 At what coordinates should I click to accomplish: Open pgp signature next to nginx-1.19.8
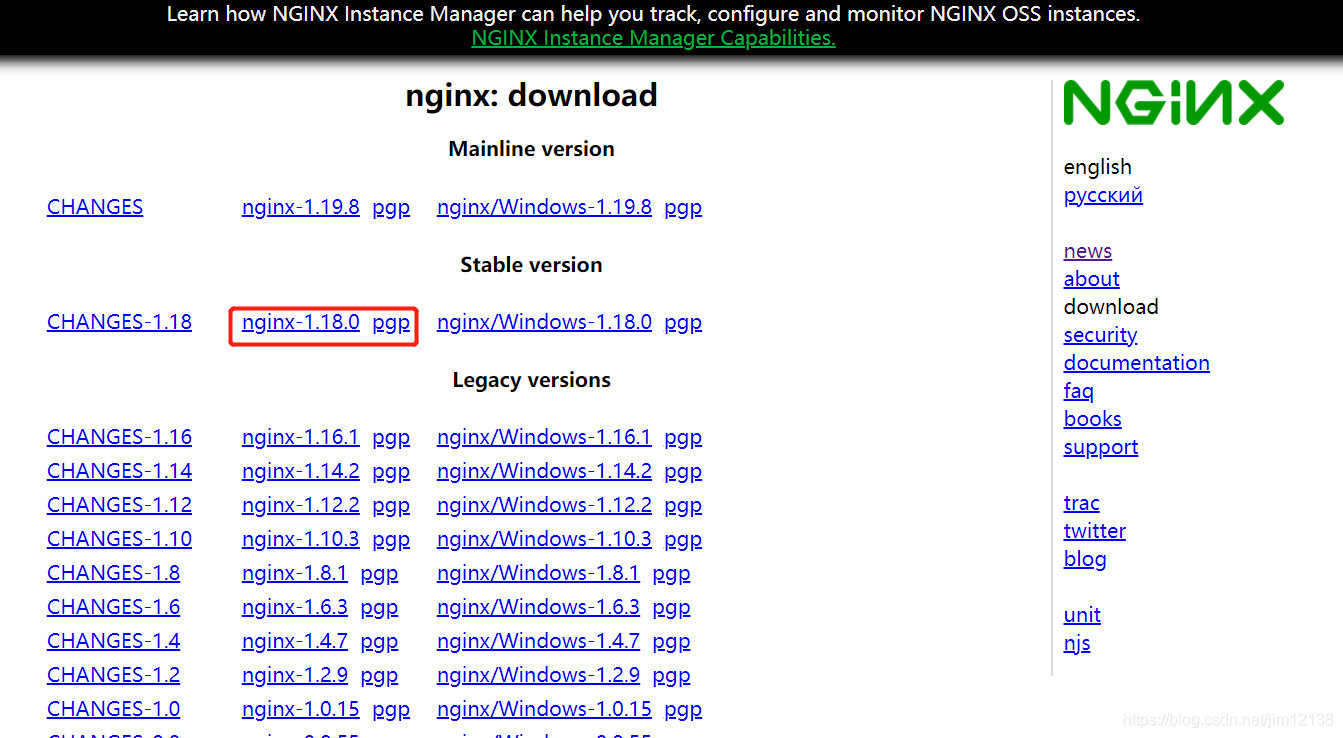[x=391, y=208]
